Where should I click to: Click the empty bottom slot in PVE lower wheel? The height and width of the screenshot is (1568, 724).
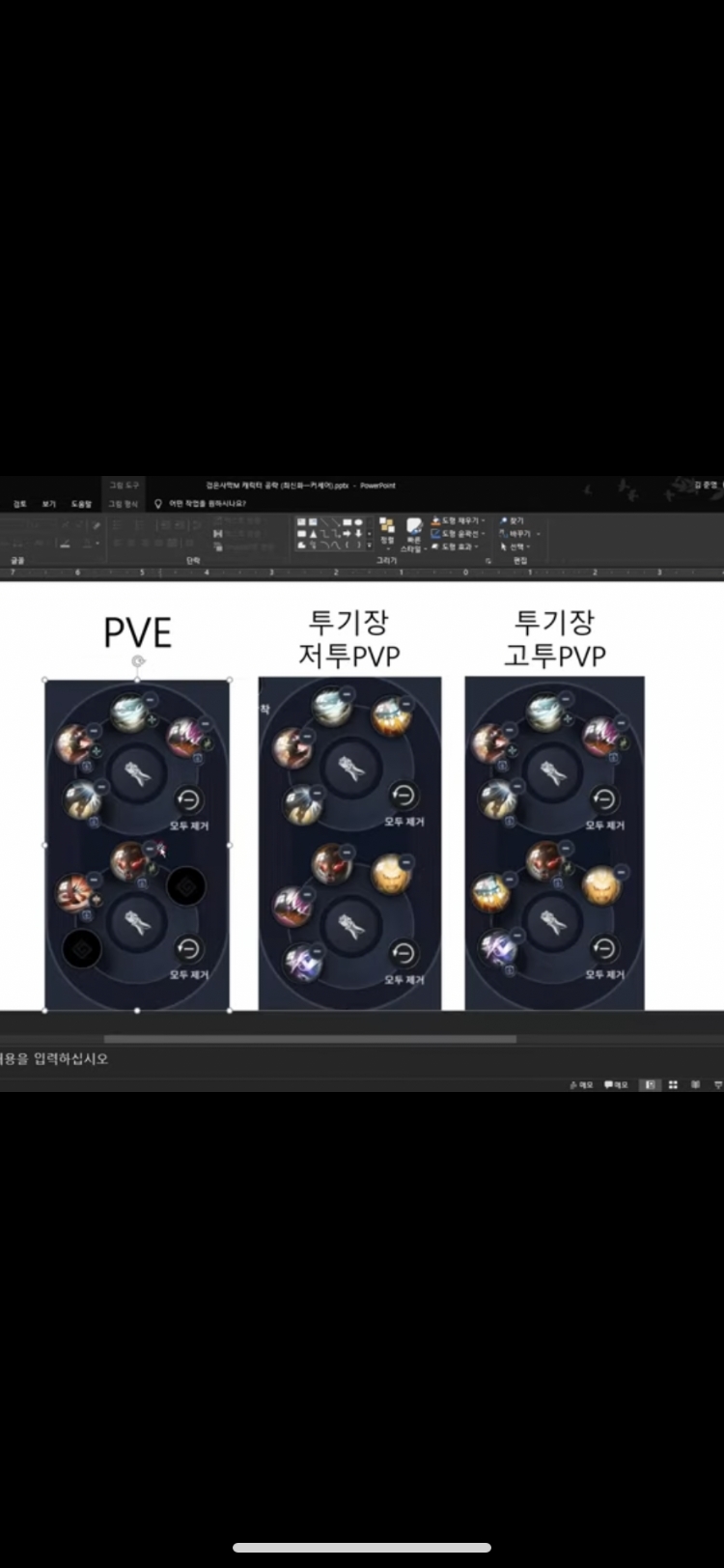point(83,950)
